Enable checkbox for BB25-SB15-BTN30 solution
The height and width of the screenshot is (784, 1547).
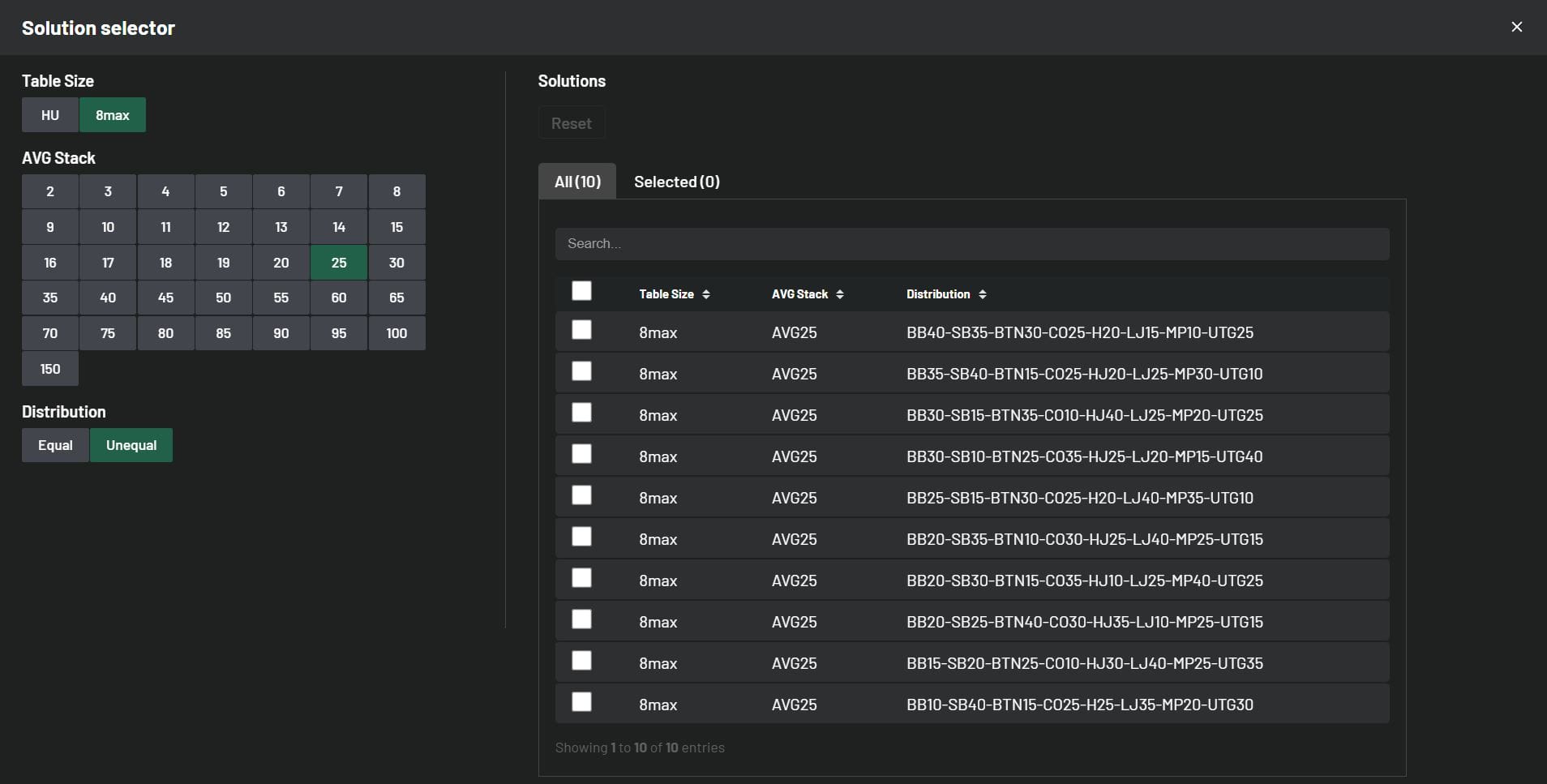pos(581,495)
